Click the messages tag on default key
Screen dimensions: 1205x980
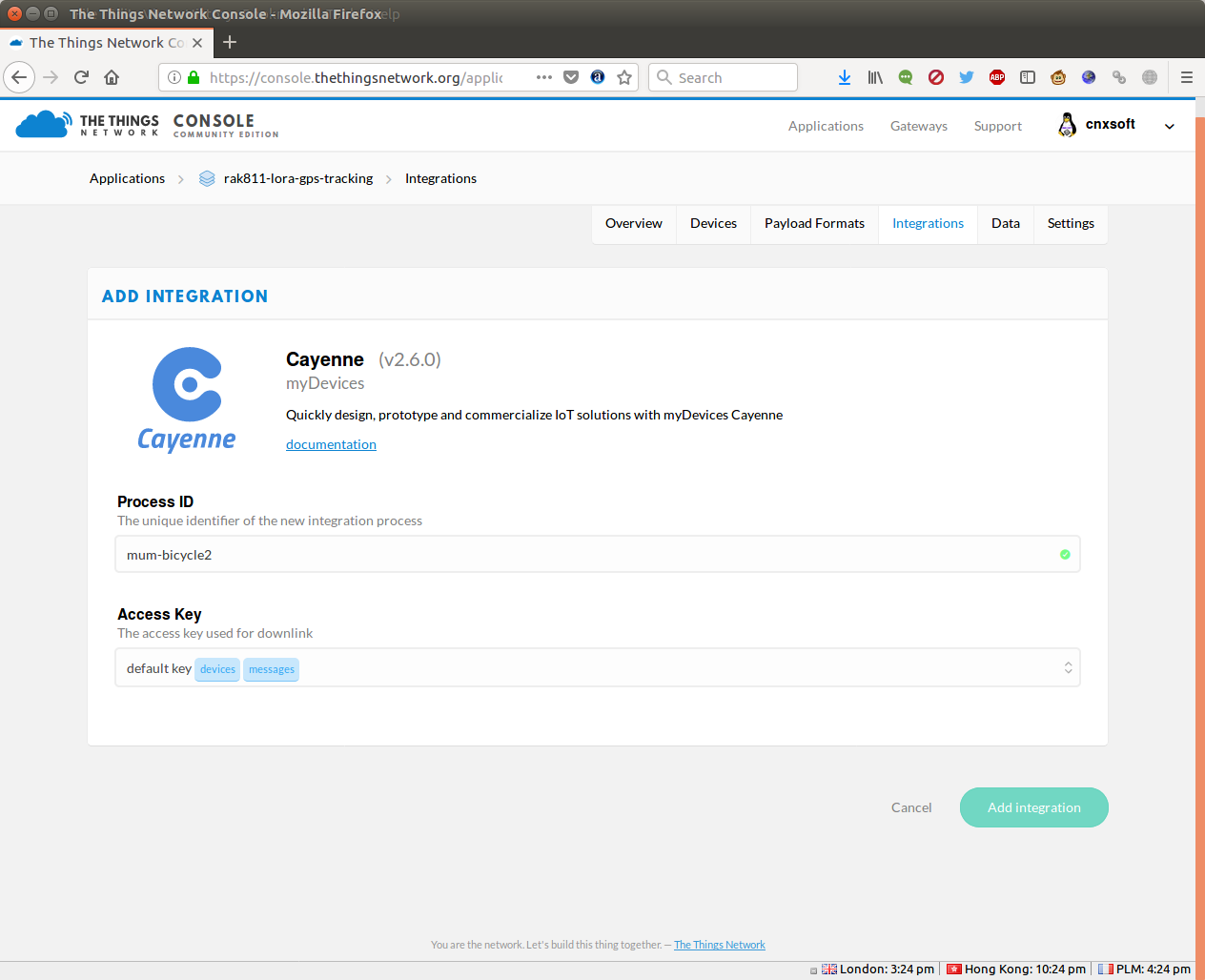tap(272, 669)
